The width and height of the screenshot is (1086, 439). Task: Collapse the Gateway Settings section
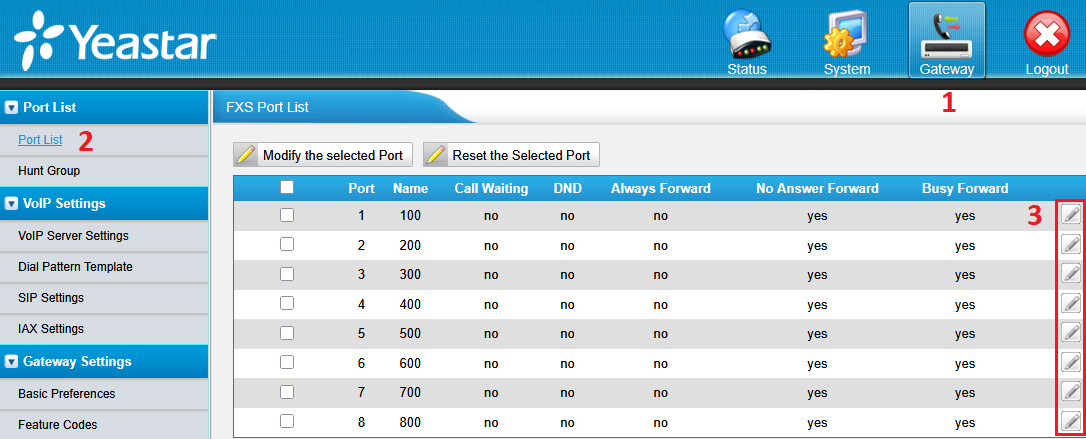click(12, 361)
